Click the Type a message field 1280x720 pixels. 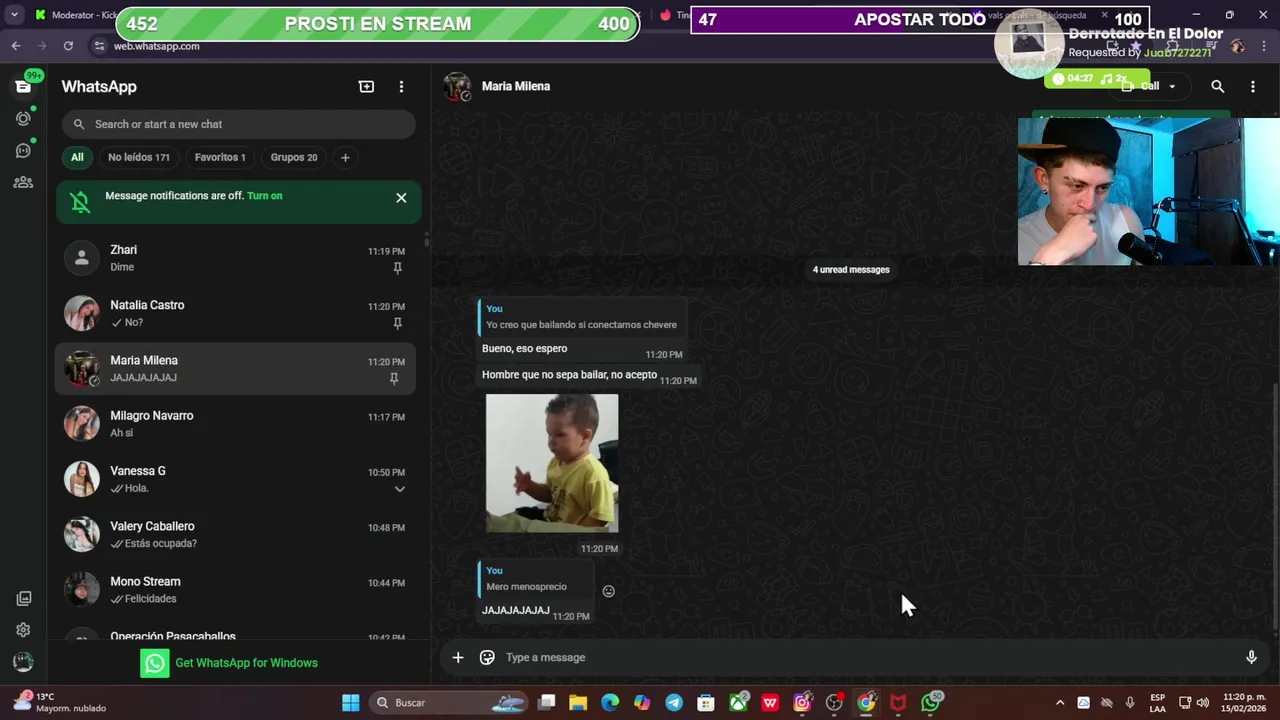pos(865,657)
